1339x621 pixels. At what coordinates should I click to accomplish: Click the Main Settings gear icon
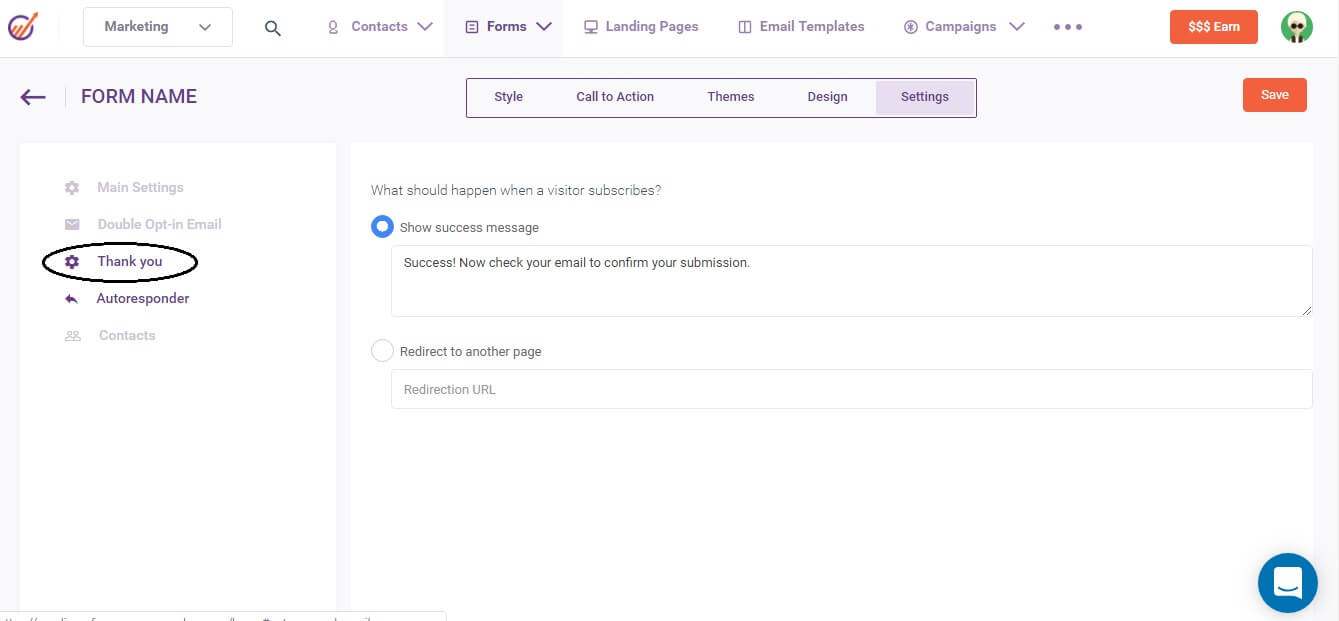click(72, 188)
